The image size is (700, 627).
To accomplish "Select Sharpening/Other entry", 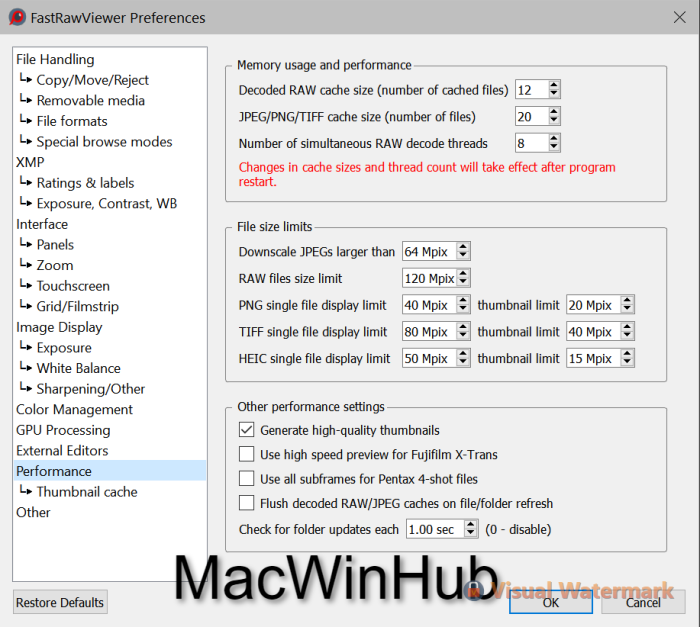I will [x=91, y=389].
